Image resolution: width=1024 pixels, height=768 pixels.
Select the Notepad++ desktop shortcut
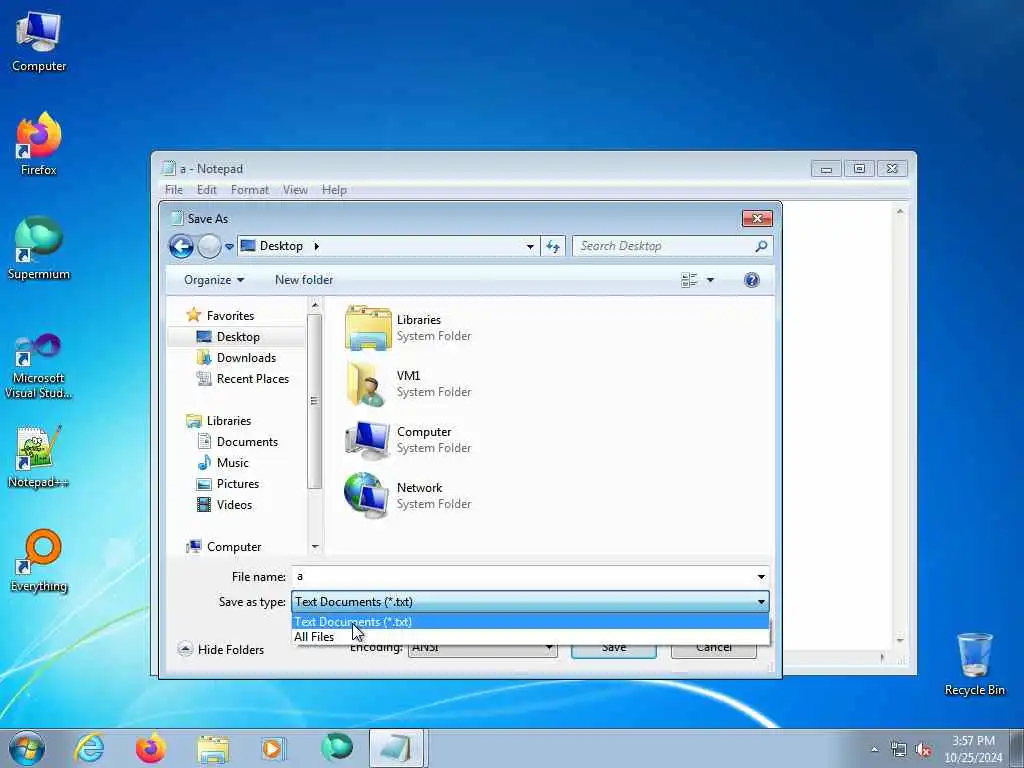pos(39,457)
